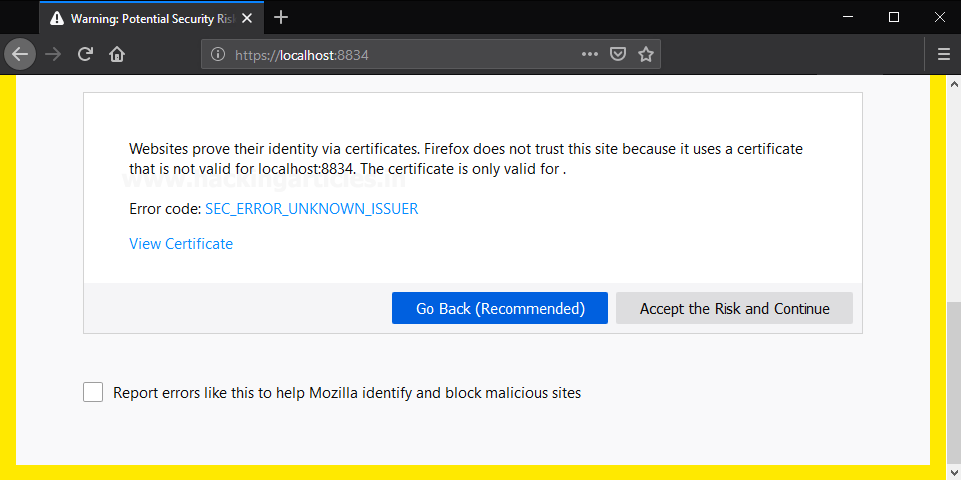Viewport: 961px width, 480px height.
Task: Bookmark this page with the star
Action: tap(645, 55)
